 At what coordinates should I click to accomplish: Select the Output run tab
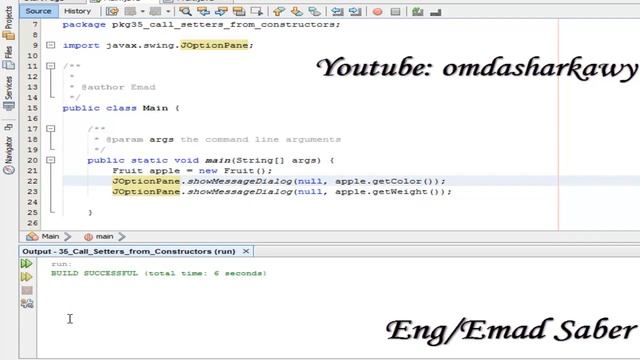[129, 251]
